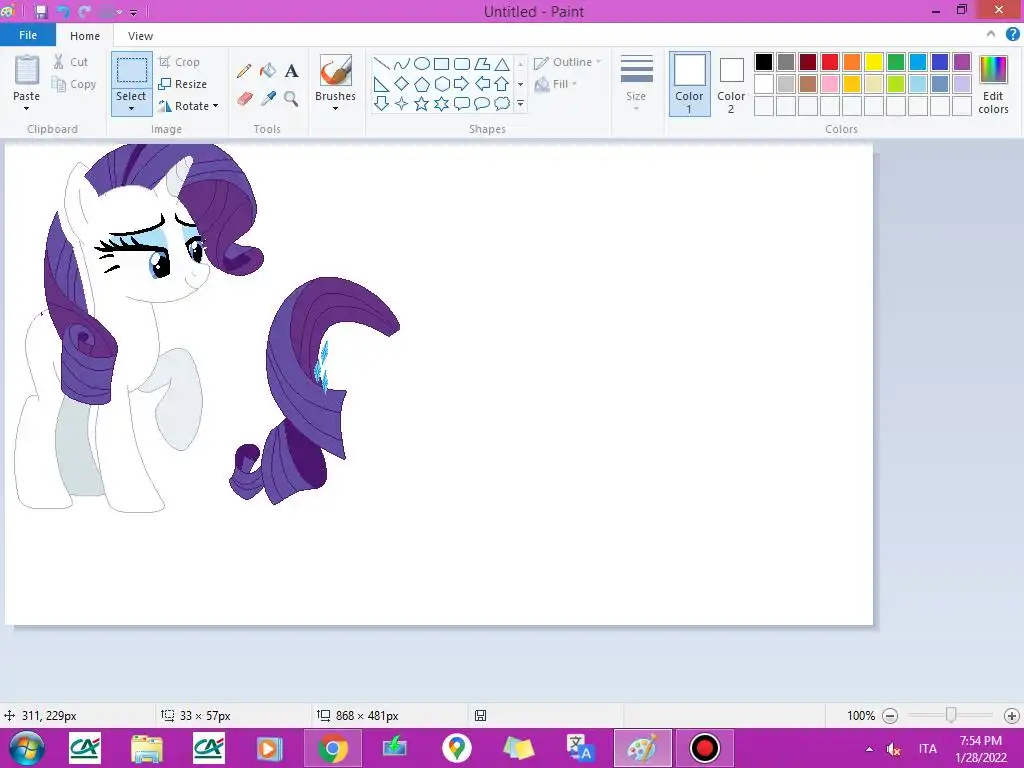Click the Cut button
This screenshot has height=768, width=1024.
(71, 62)
